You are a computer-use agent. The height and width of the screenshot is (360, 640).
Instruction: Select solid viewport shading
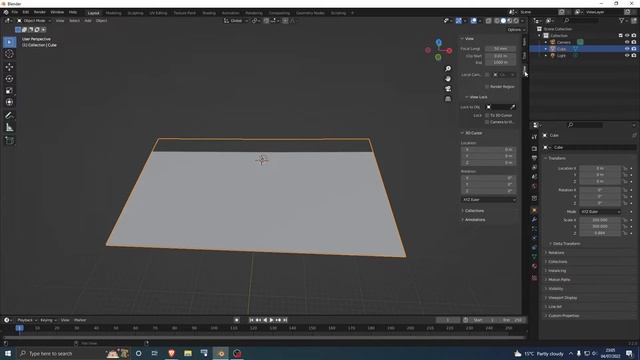tap(503, 20)
